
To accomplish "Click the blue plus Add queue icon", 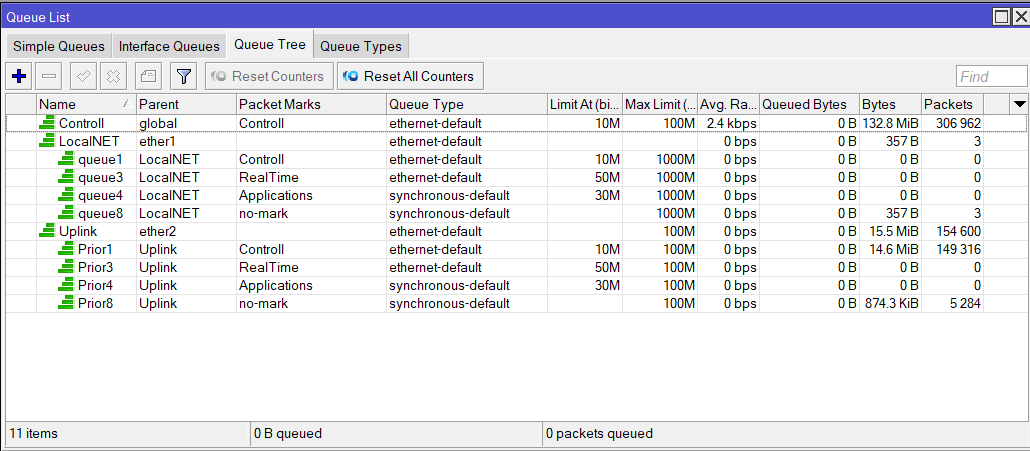I will [19, 76].
